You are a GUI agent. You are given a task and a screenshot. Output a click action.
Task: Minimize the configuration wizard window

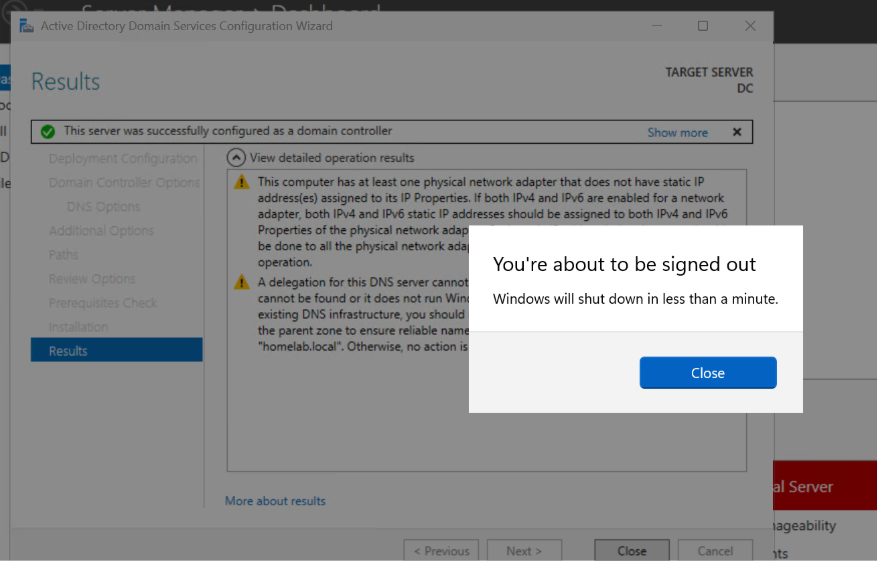[655, 26]
